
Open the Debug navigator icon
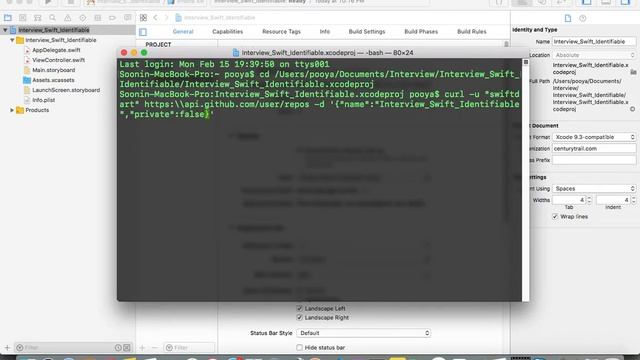pos(98,18)
